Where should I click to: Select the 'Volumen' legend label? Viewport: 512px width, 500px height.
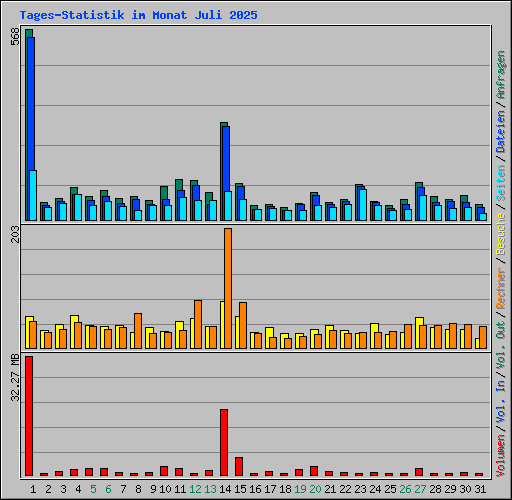[x=501, y=456]
